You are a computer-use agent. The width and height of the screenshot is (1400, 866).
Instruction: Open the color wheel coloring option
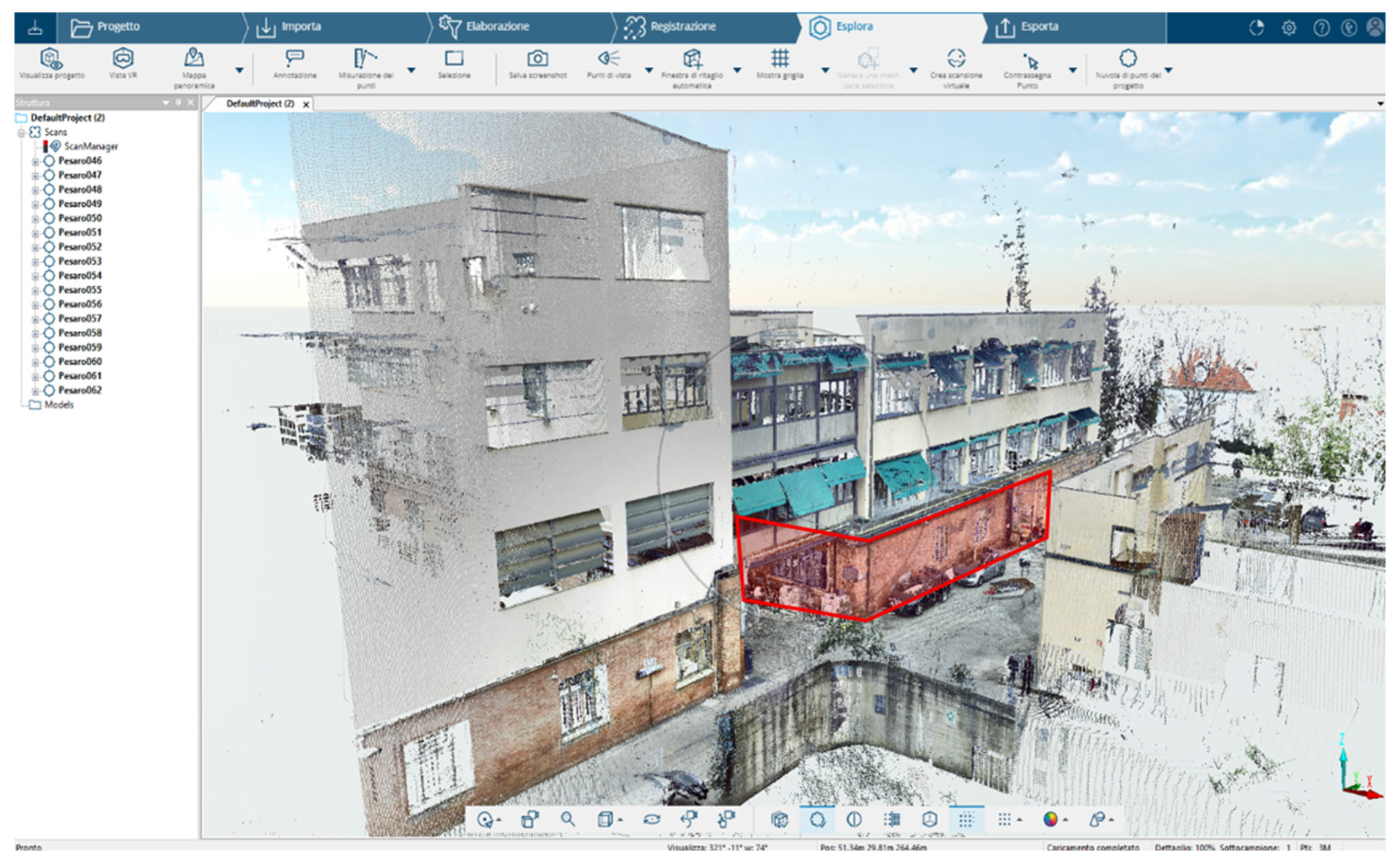coord(1049,819)
